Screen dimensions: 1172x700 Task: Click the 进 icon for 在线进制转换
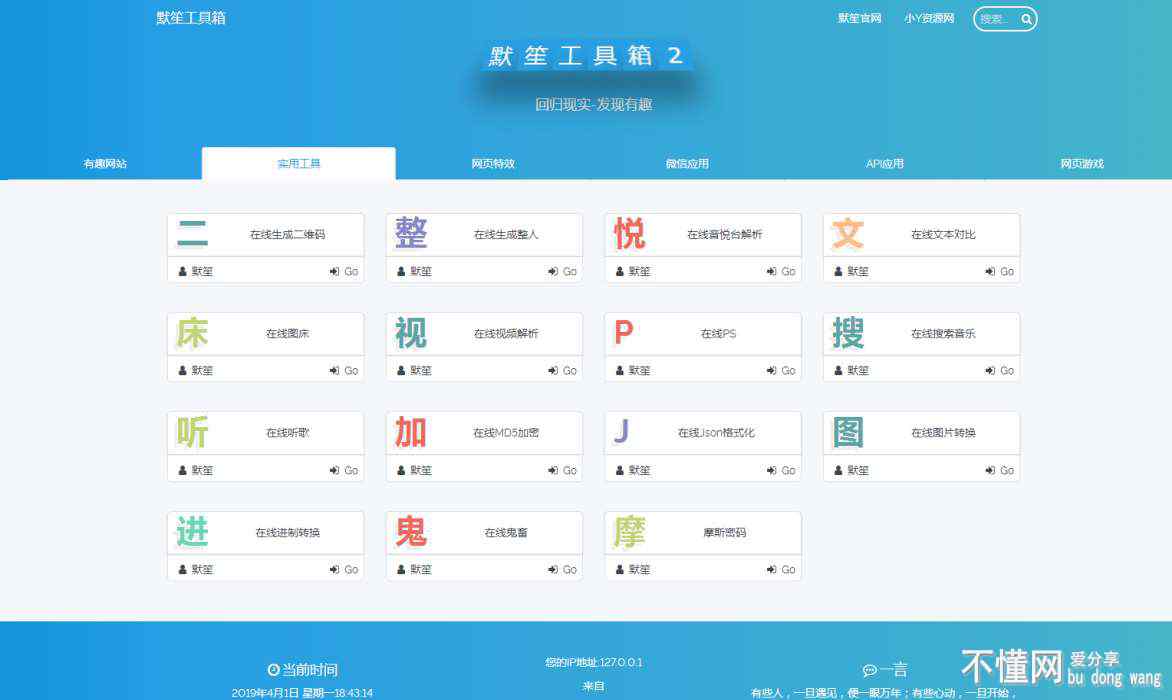[x=192, y=532]
